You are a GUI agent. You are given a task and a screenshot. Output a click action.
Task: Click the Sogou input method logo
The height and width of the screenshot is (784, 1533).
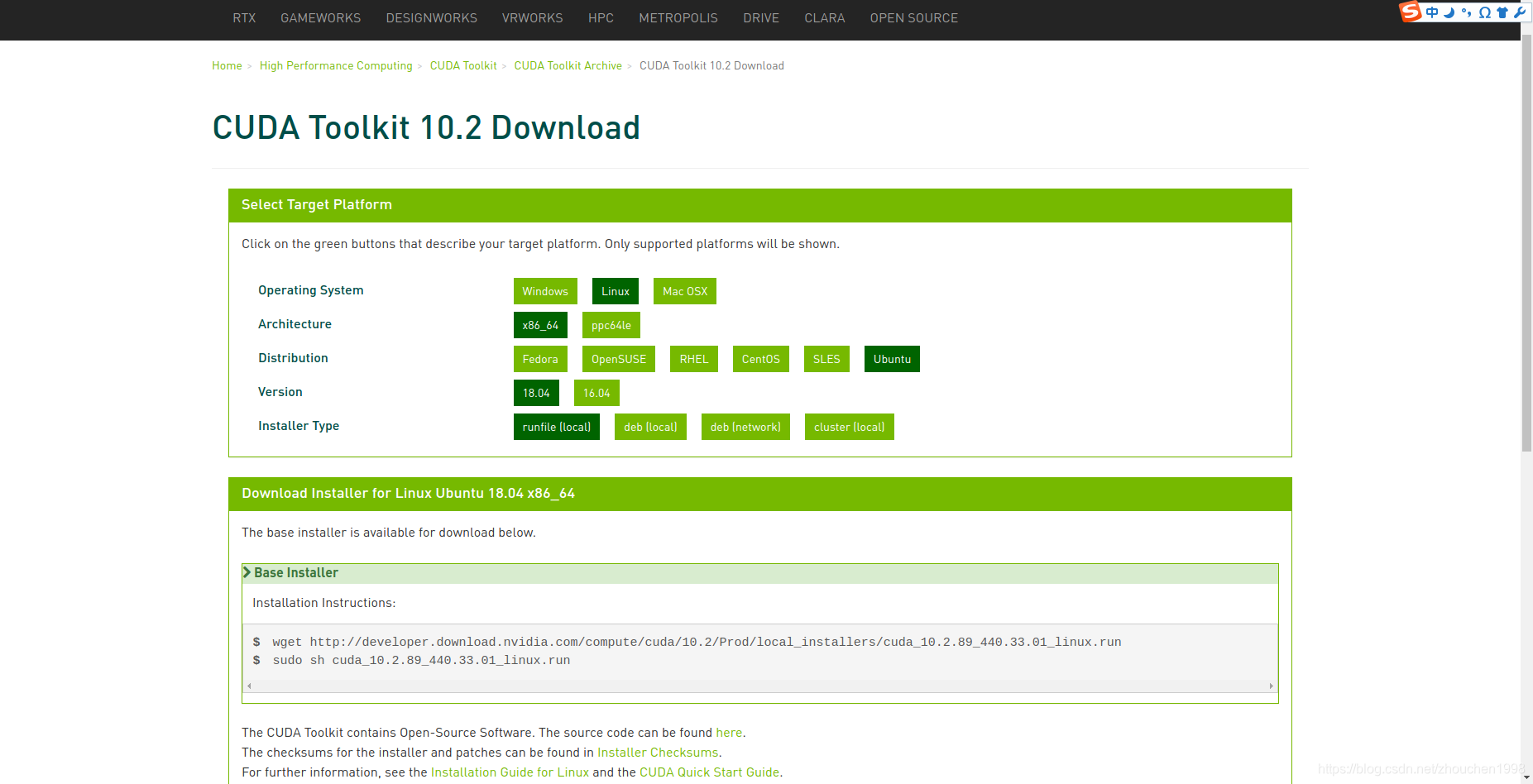click(1410, 12)
